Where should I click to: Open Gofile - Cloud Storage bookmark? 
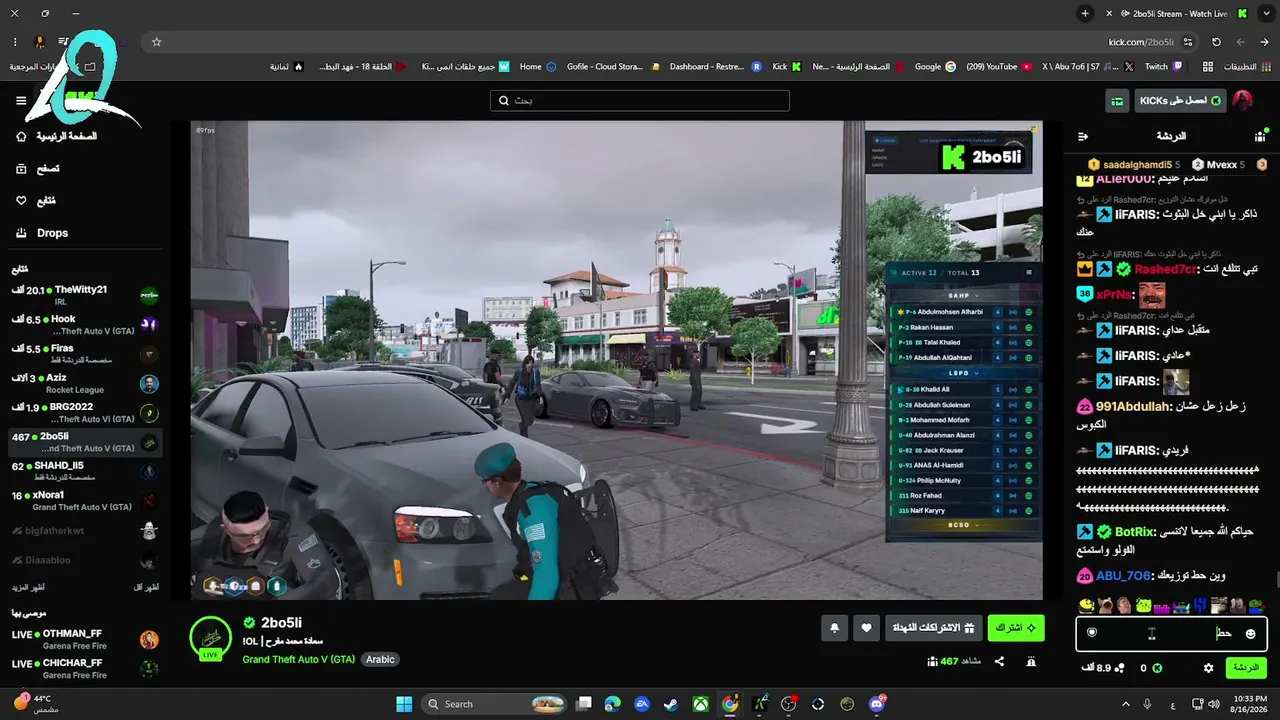click(x=612, y=67)
